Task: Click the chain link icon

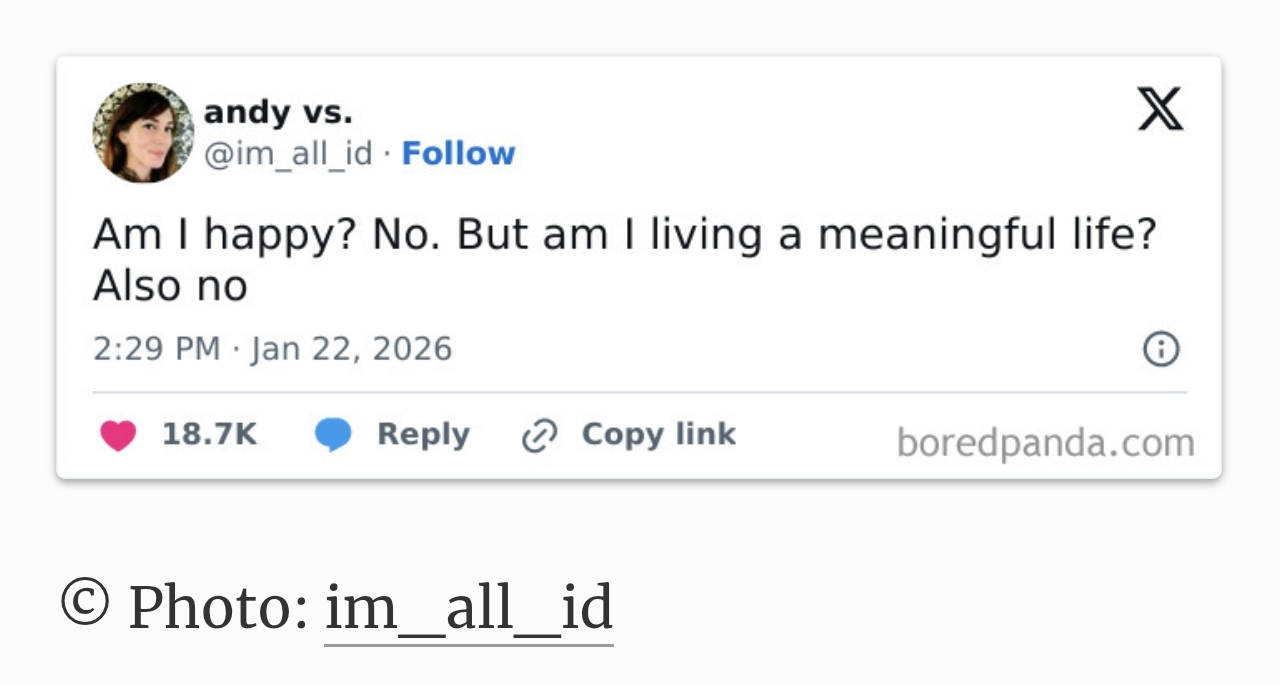Action: coord(539,436)
